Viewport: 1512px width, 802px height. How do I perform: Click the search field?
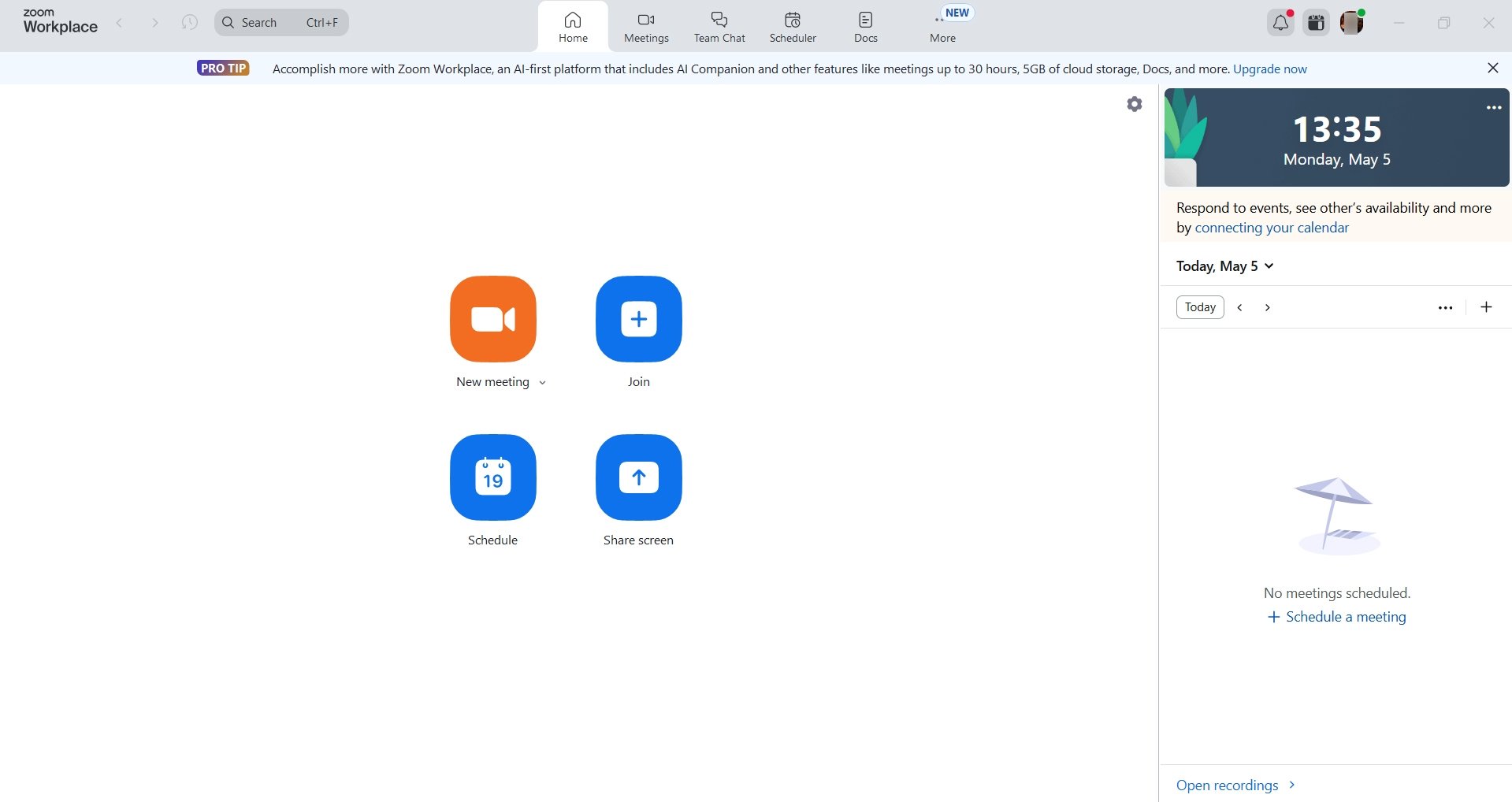point(280,22)
